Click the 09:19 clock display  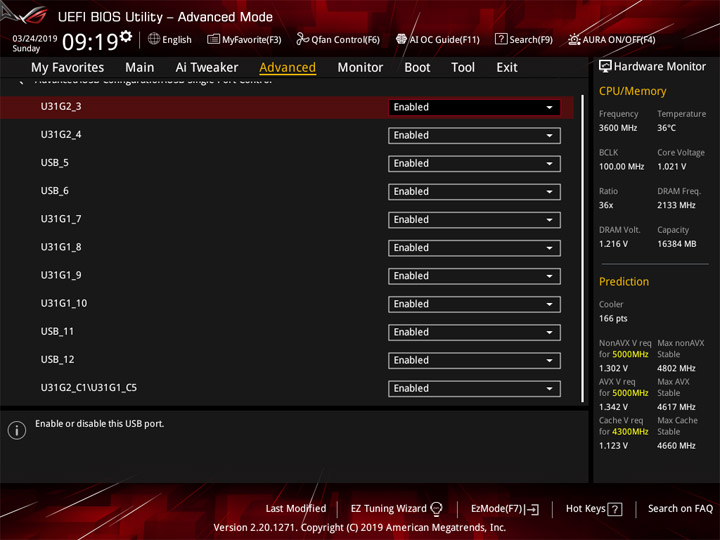tap(90, 42)
